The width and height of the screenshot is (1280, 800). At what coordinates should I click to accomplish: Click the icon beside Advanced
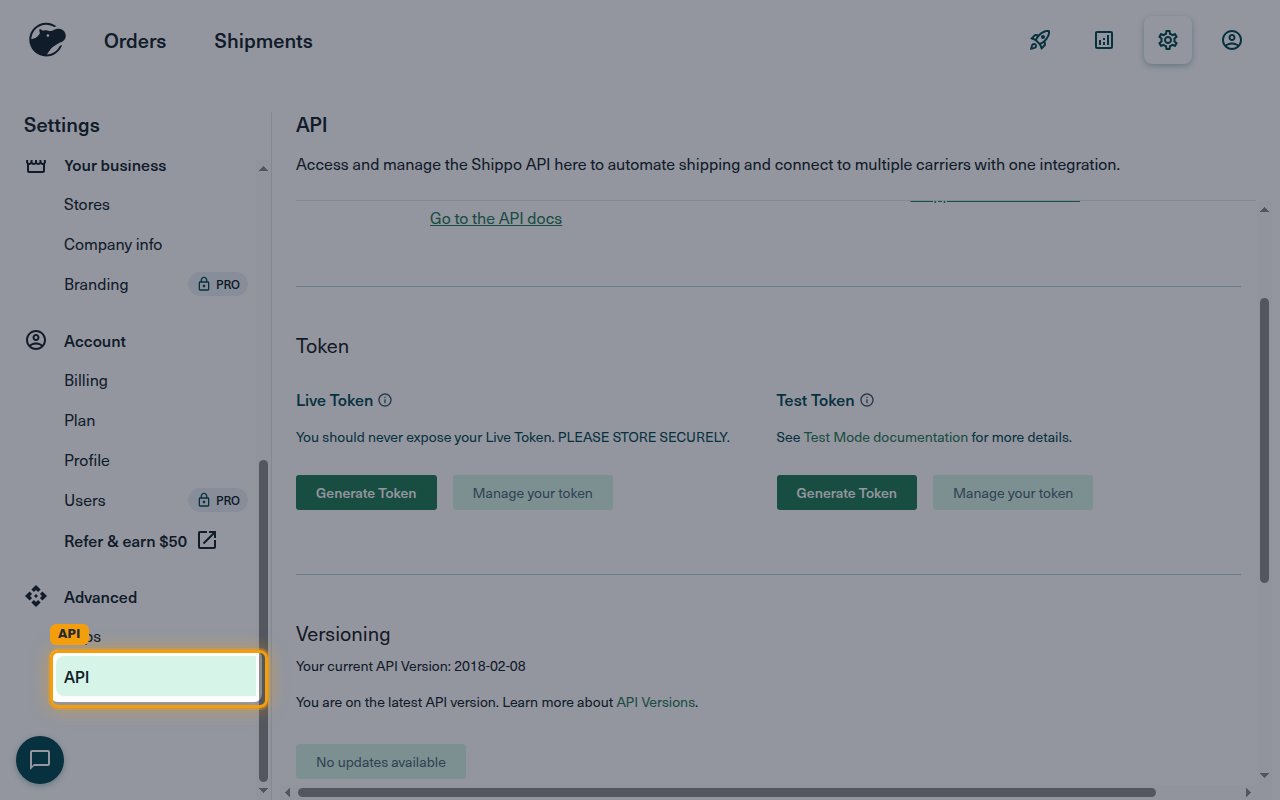click(36, 597)
